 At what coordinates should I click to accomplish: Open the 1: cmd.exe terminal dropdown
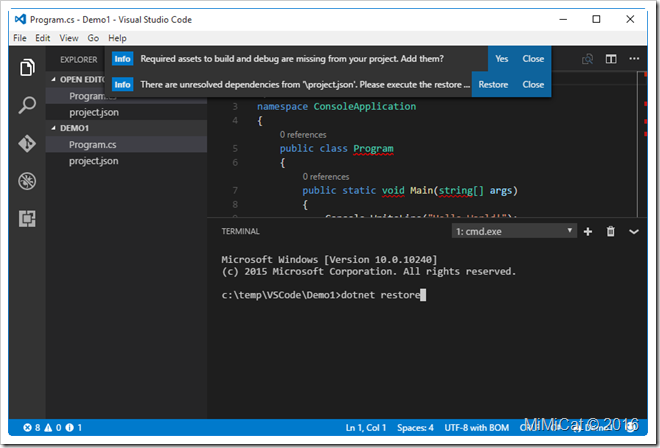click(514, 231)
